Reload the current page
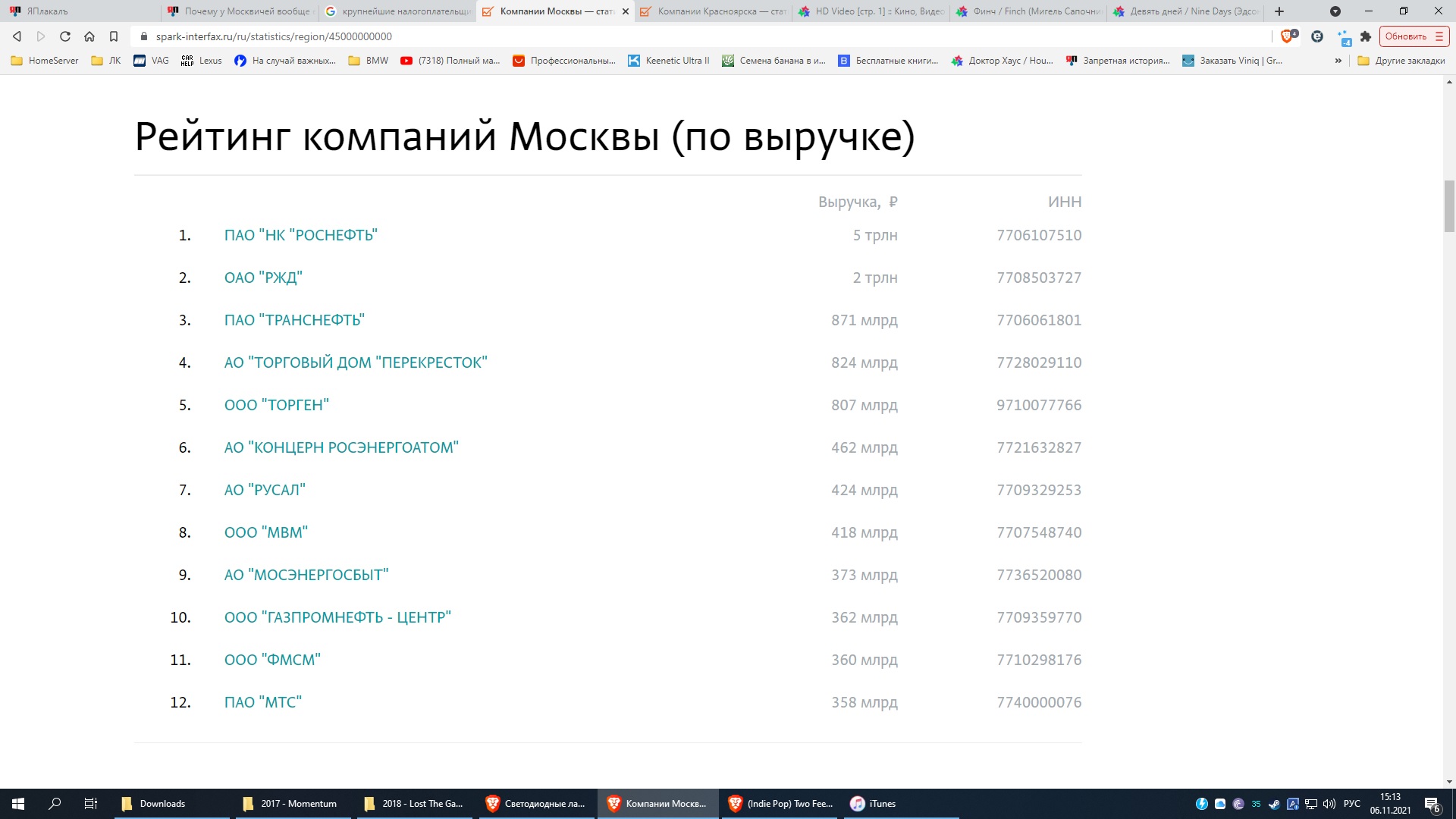The width and height of the screenshot is (1456, 819). [65, 36]
